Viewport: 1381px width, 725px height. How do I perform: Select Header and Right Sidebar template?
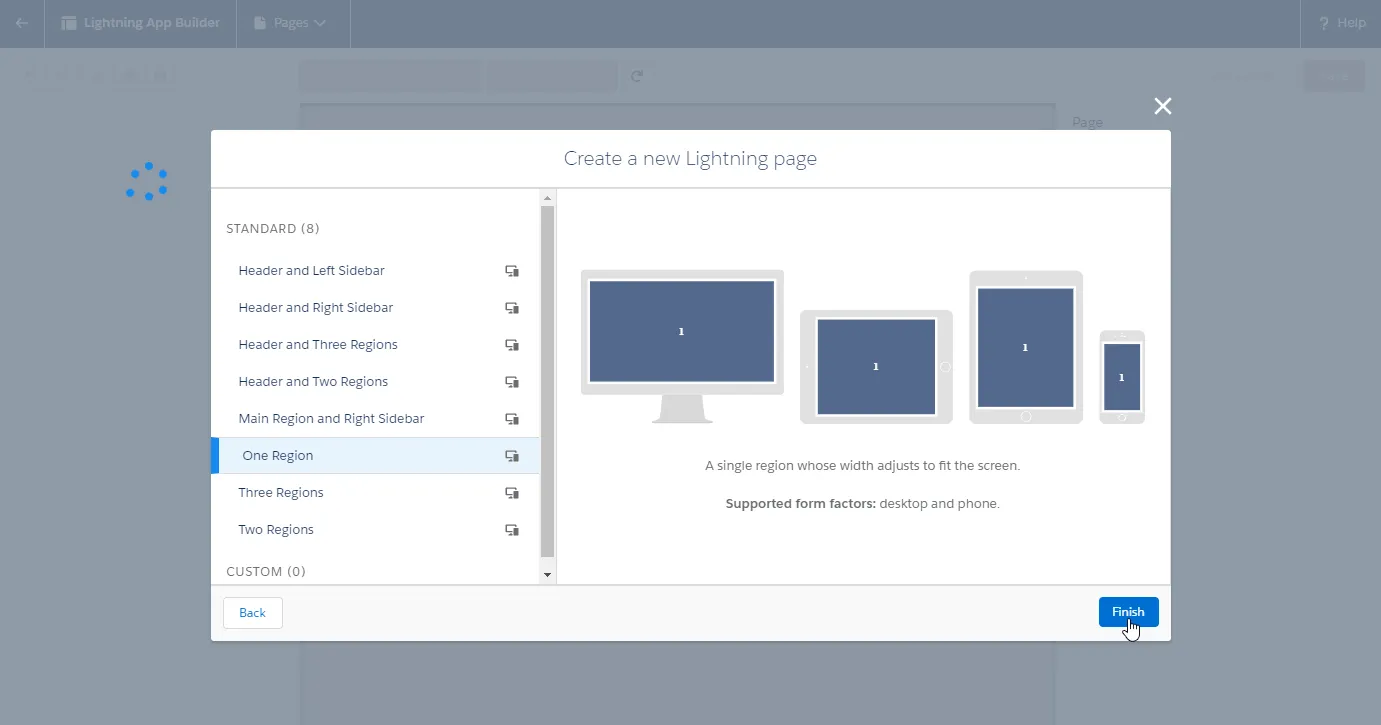[x=315, y=308]
